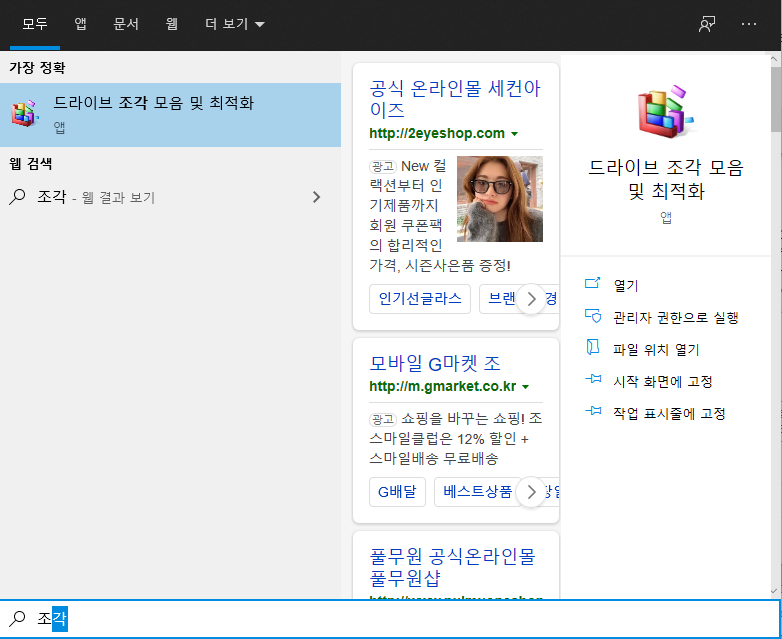This screenshot has width=782, height=639.
Task: Switch to the 문서 tab
Action: click(126, 24)
